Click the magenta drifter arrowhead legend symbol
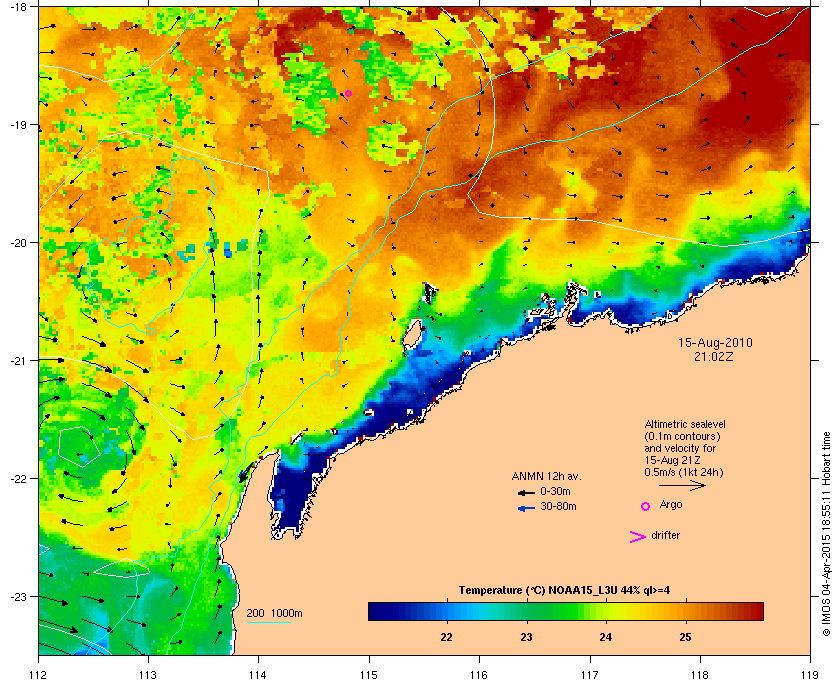840x680 pixels. [638, 537]
